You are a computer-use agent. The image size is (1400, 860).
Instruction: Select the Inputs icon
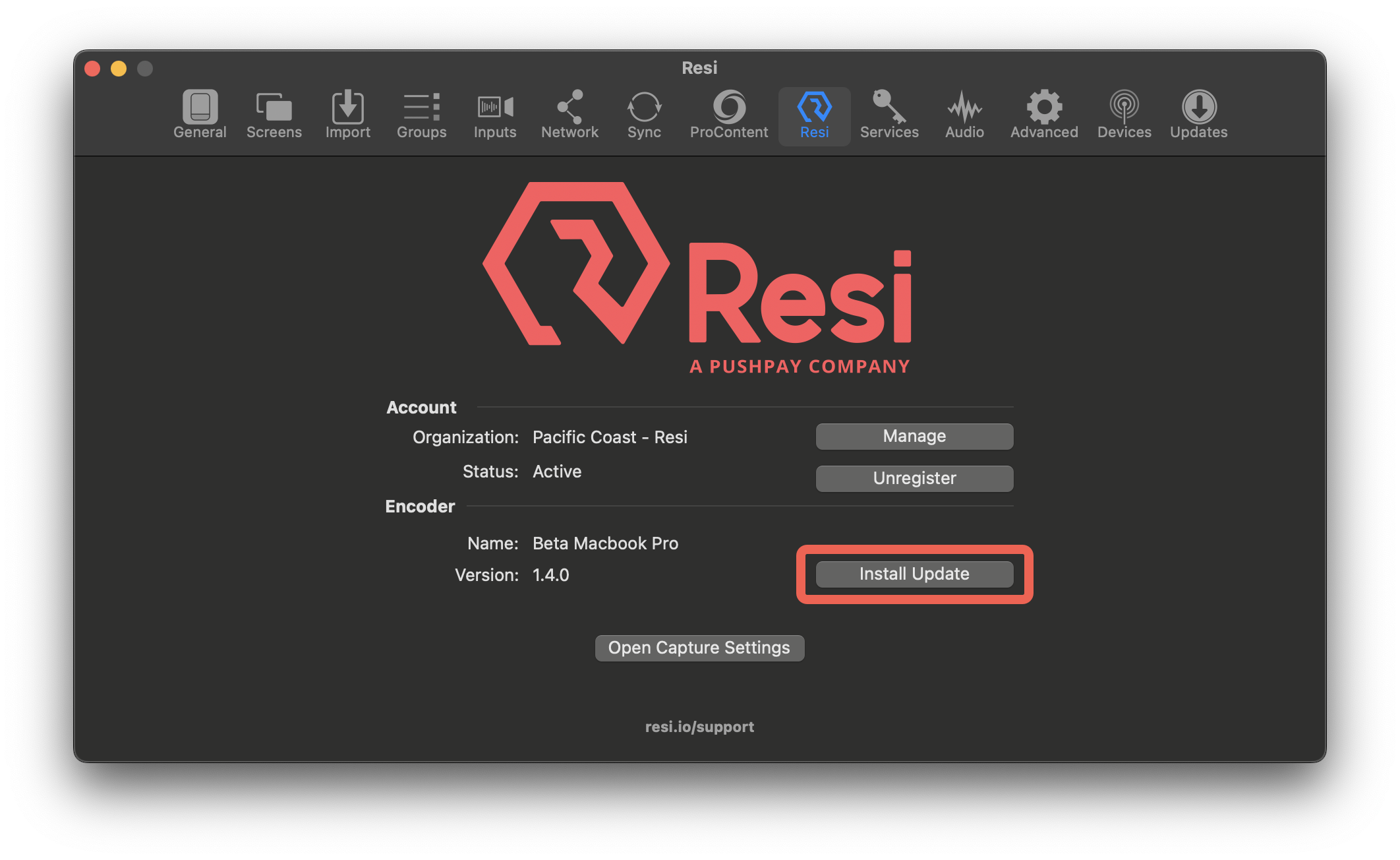494,113
